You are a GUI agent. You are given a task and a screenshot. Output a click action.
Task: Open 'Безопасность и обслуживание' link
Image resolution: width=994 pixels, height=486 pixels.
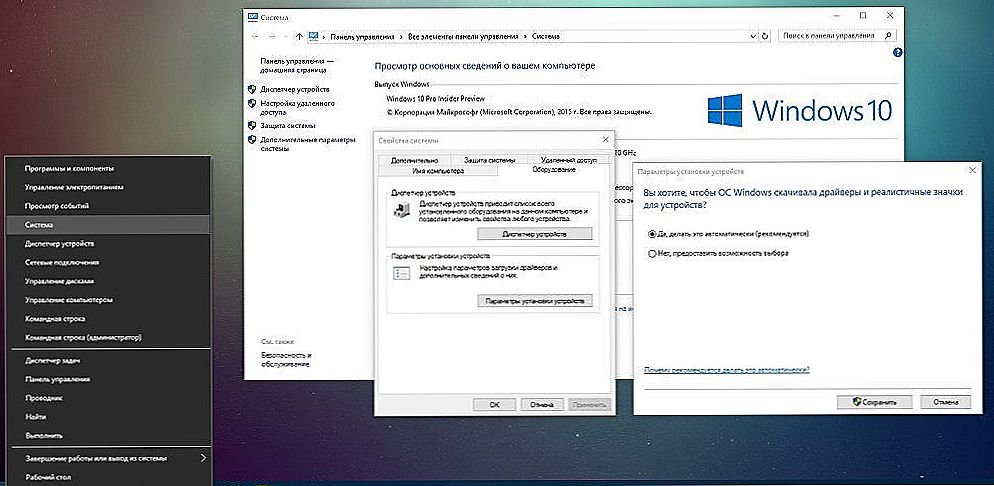[x=286, y=360]
